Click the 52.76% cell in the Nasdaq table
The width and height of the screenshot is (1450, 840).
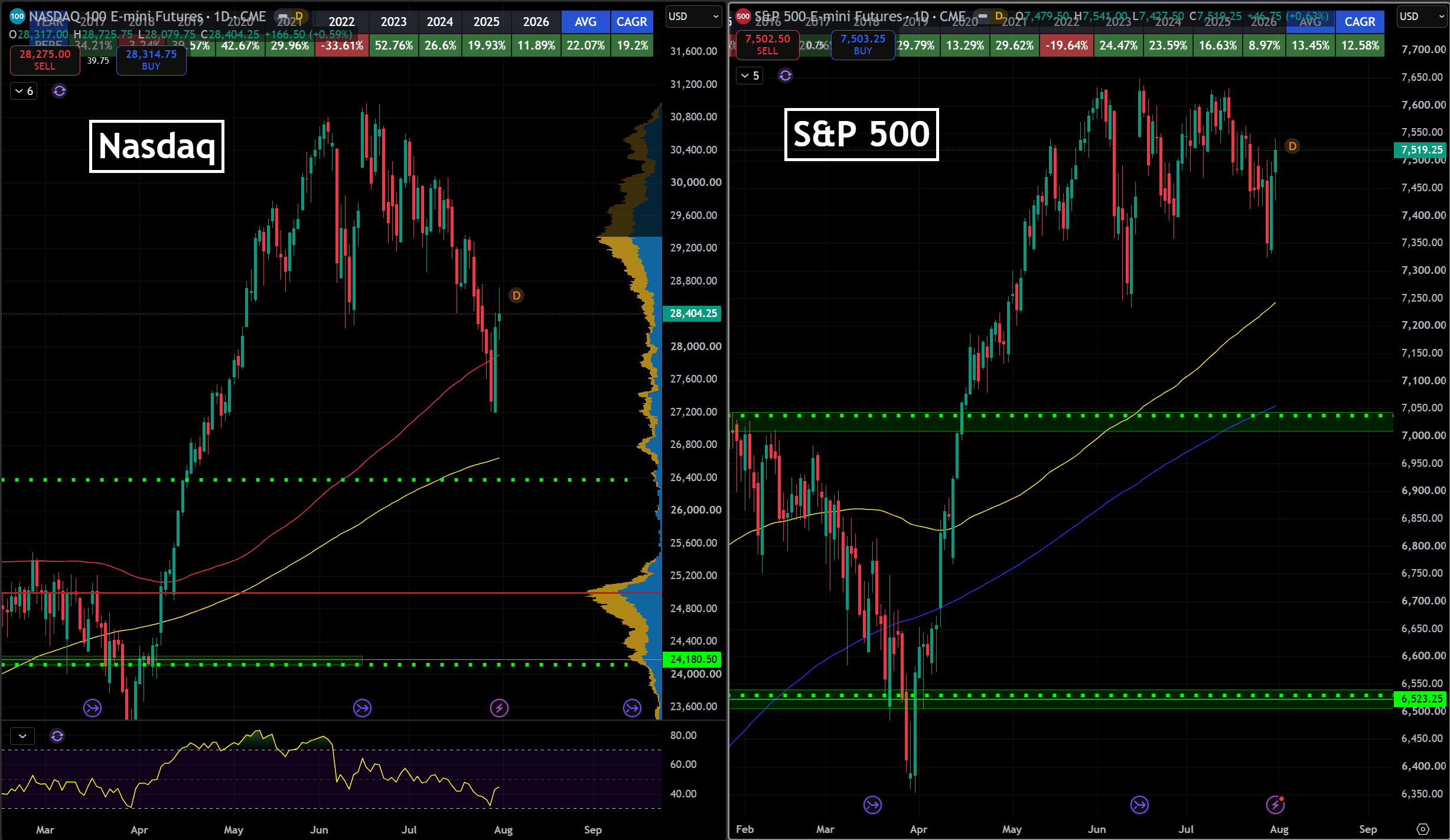[394, 45]
